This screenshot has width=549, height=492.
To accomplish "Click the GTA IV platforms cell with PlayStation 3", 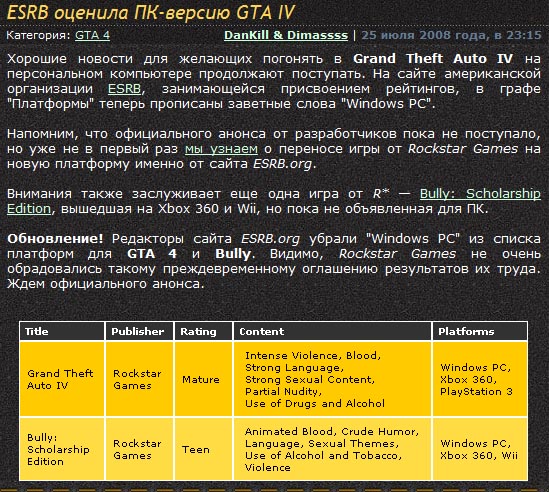I will coord(480,379).
